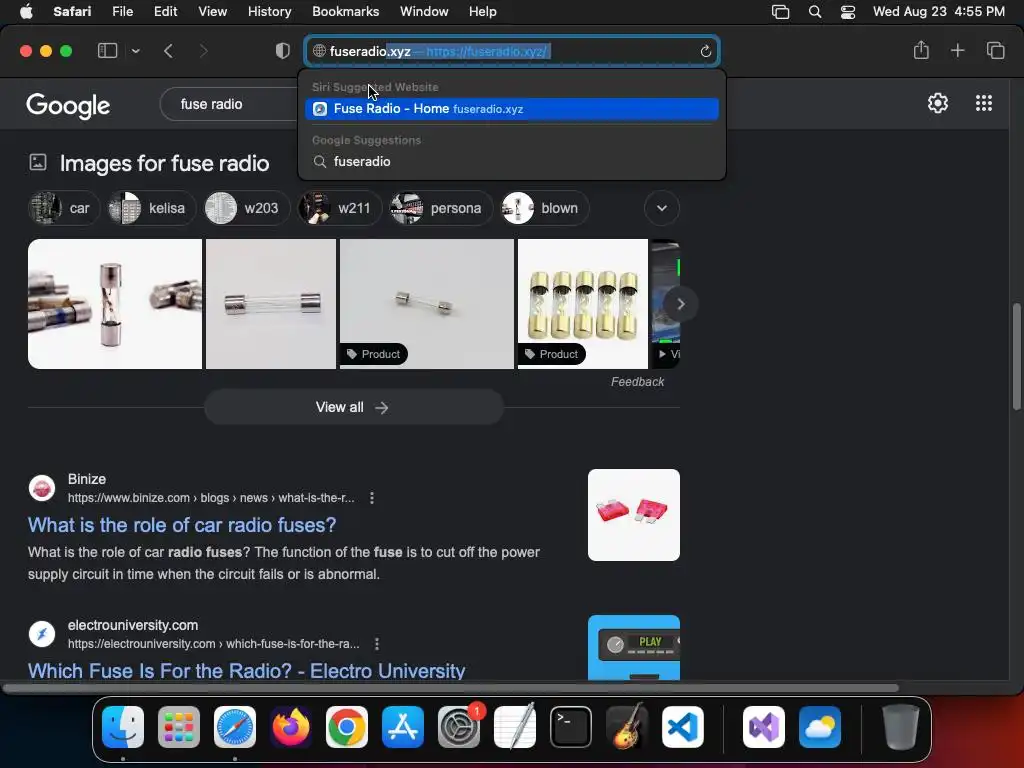
Task: Go forward to the next page
Action: coord(204,51)
